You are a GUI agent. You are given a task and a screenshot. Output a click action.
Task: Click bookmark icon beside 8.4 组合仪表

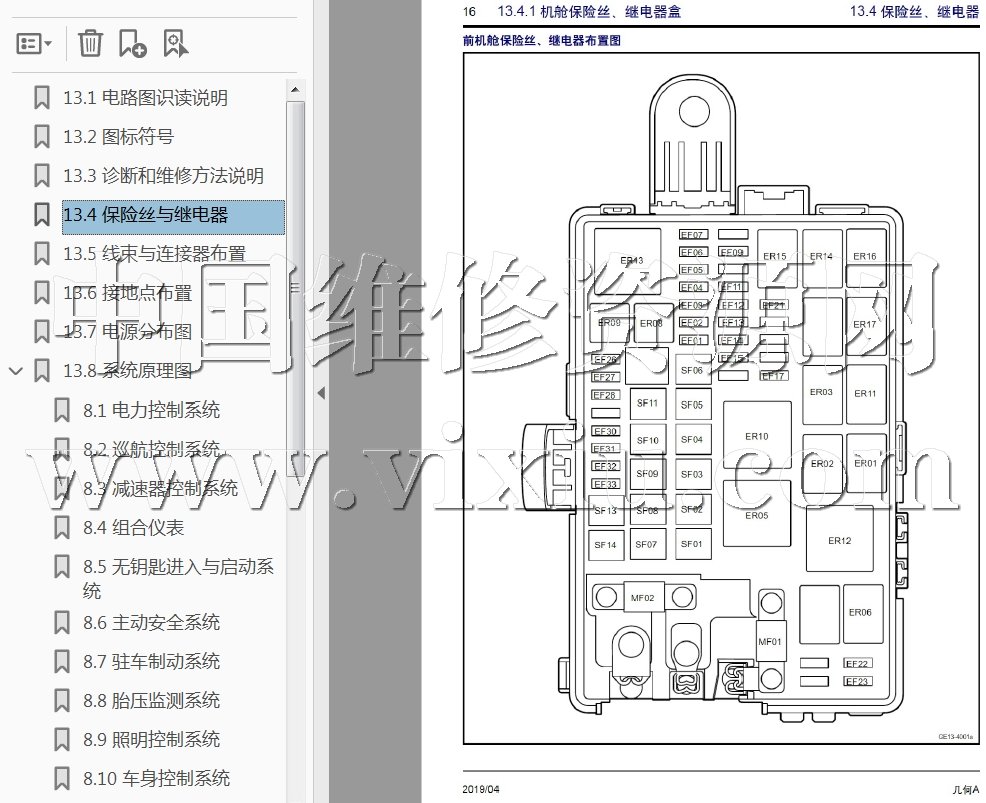[62, 527]
